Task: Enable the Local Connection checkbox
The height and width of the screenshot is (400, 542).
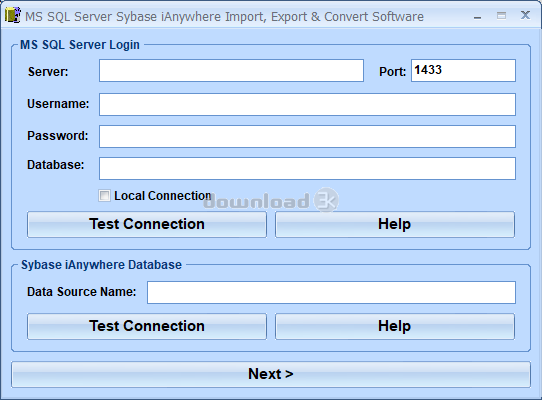Action: 104,196
